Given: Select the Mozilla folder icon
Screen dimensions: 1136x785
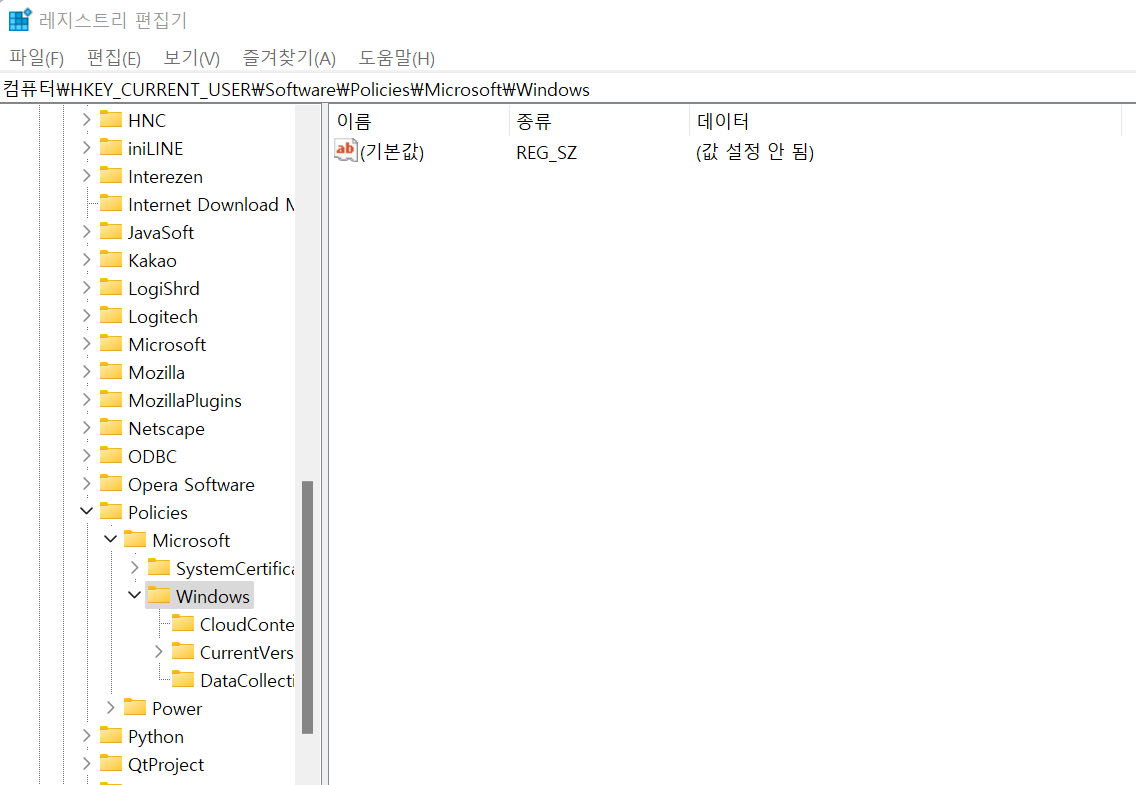Looking at the screenshot, I should click(111, 371).
